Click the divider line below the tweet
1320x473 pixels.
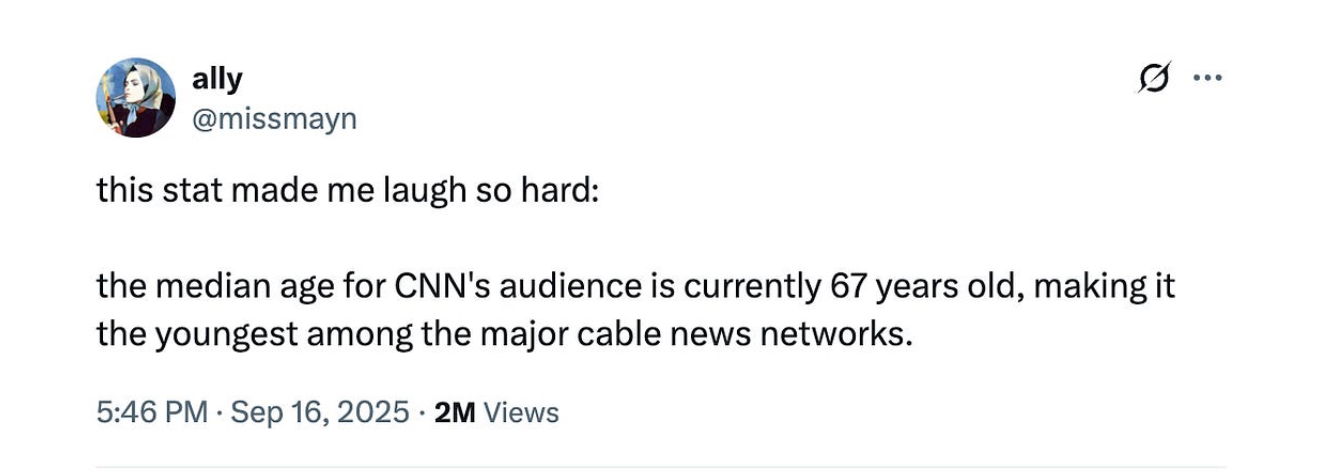(660, 466)
